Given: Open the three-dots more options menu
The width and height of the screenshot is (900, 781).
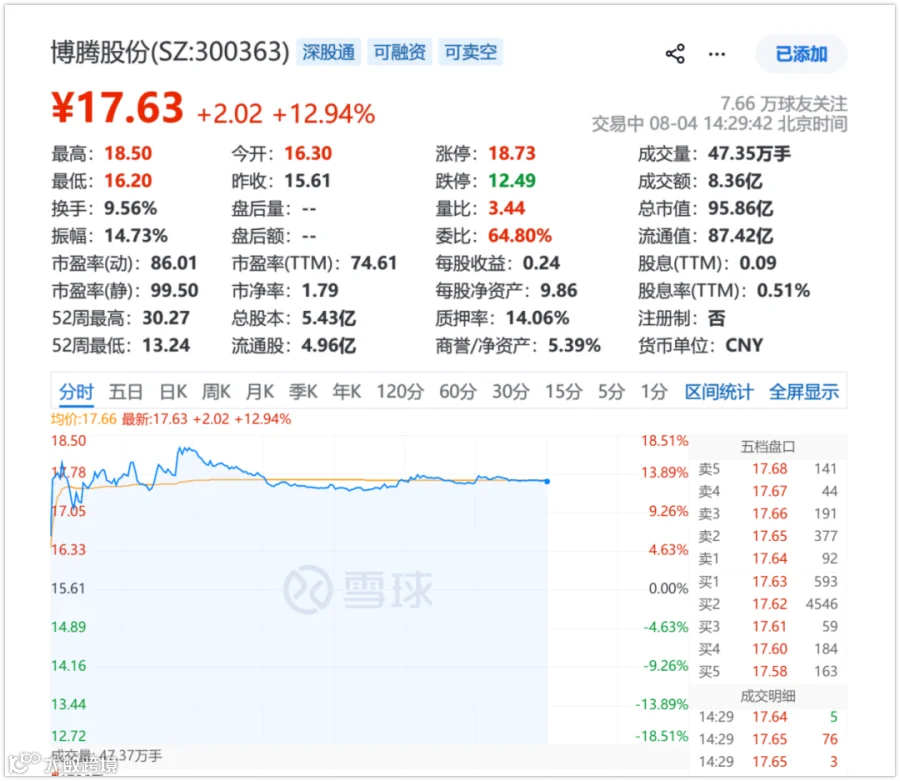Looking at the screenshot, I should 716,54.
